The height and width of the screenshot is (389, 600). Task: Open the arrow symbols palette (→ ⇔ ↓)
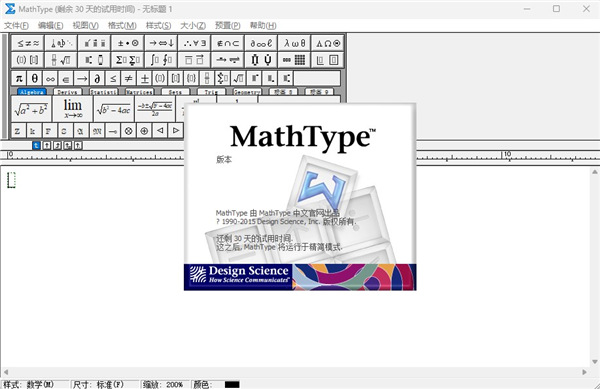161,43
